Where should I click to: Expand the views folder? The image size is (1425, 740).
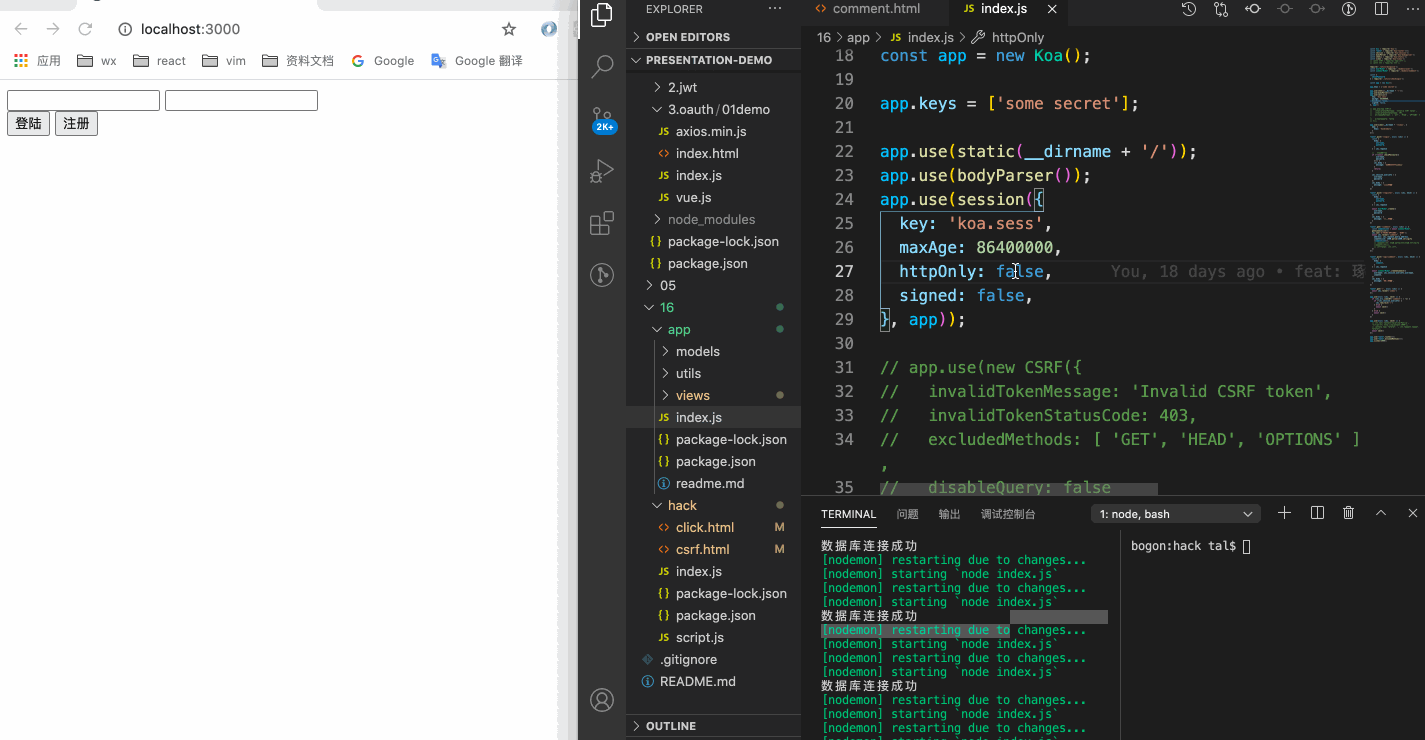click(714, 395)
